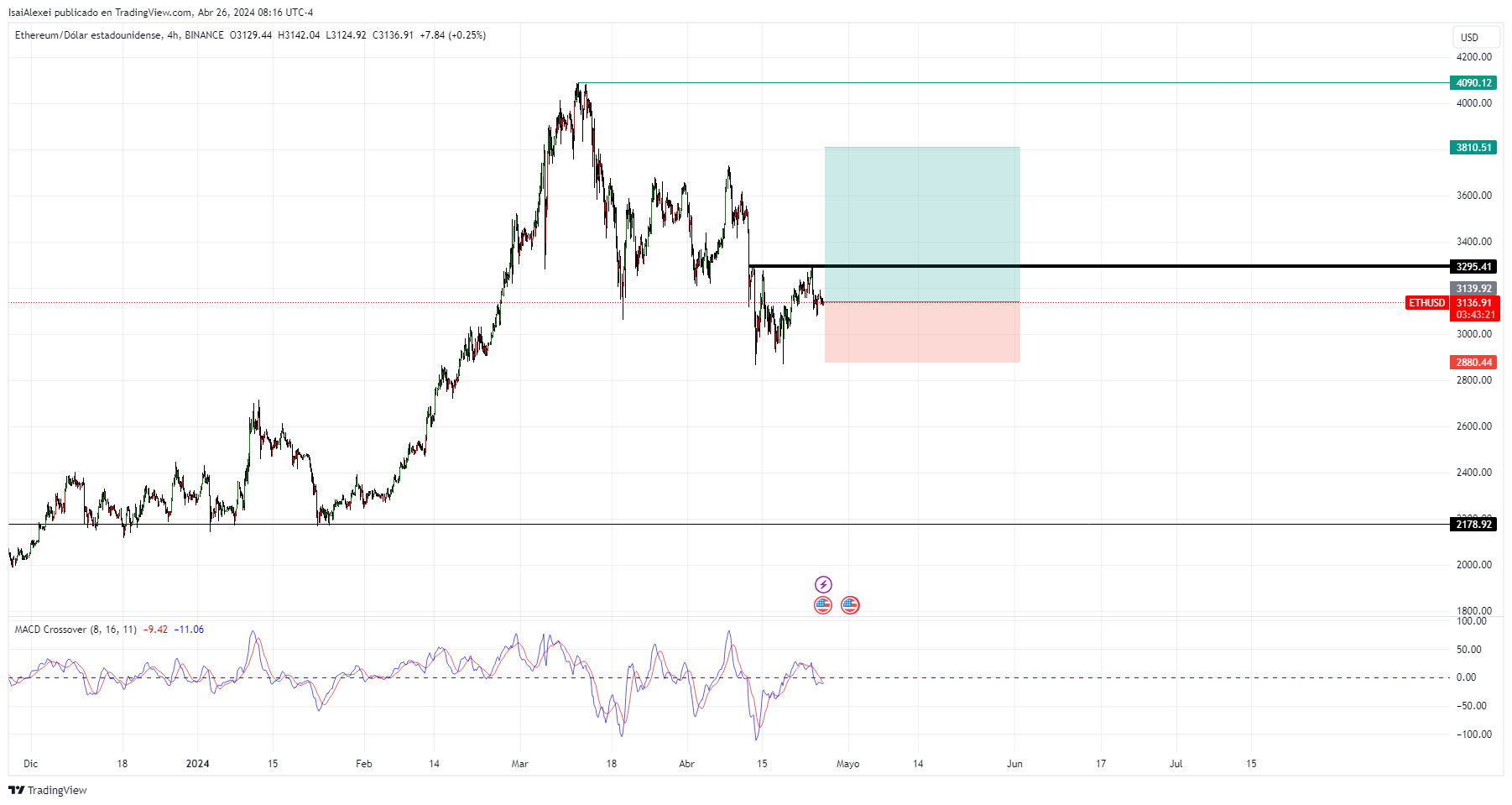Click the 3139.92 gray entry price label

(1473, 289)
